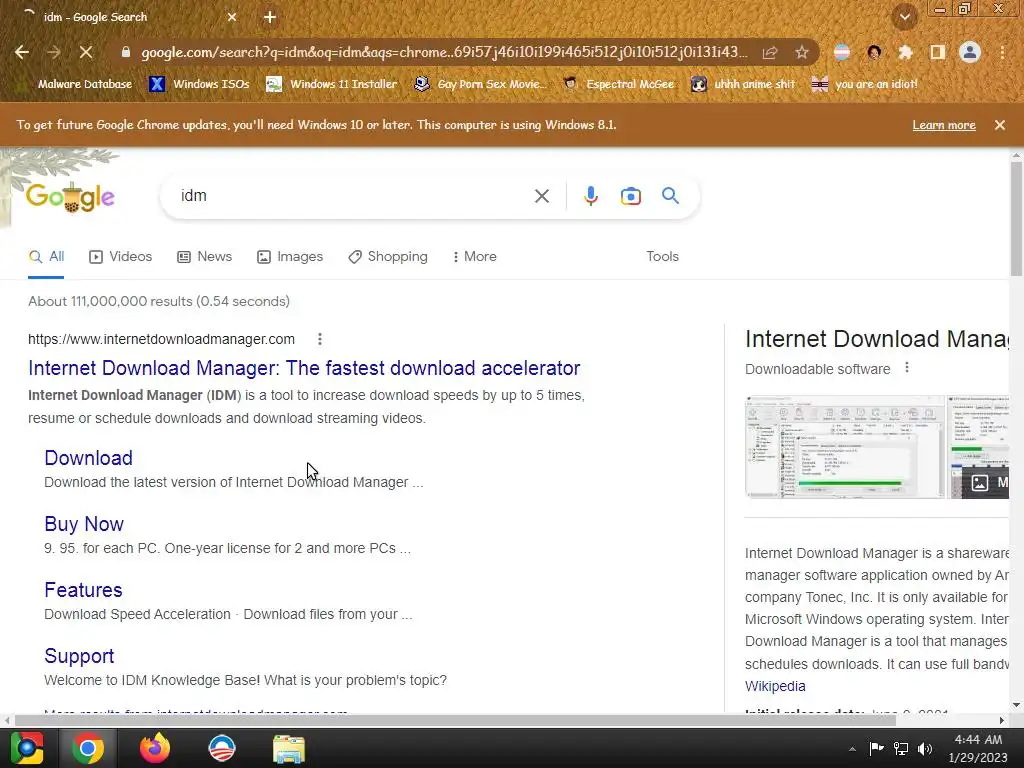
Task: Switch to the News tab
Action: coord(204,257)
